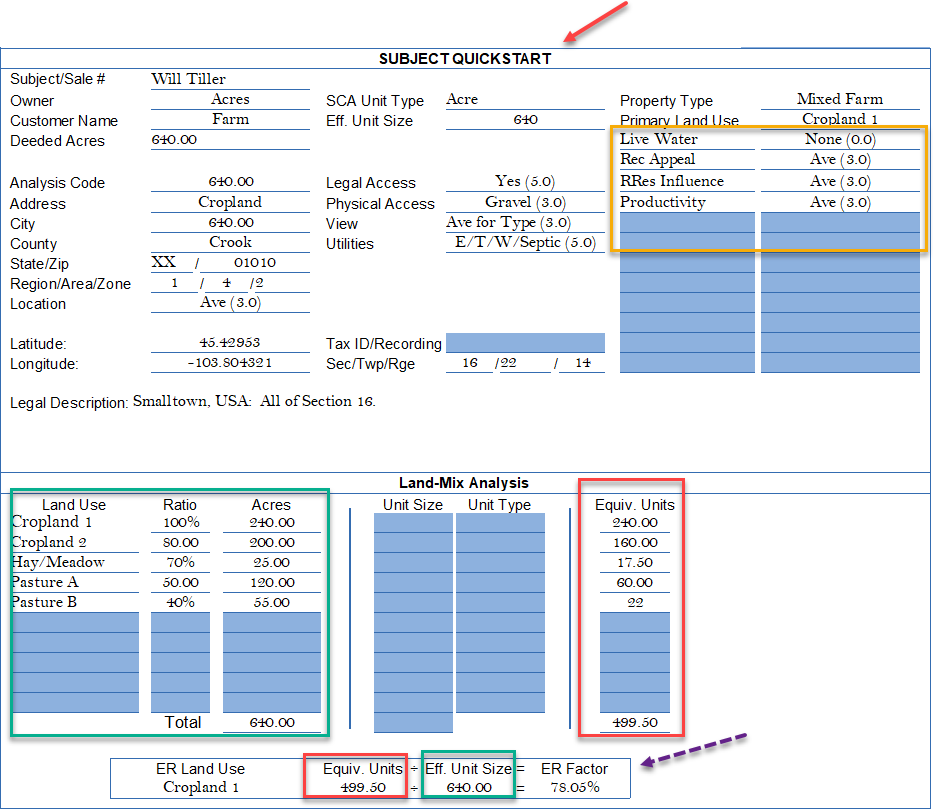934x809 pixels.
Task: Edit the Cropland 2 ratio cell
Action: pyautogui.click(x=180, y=543)
